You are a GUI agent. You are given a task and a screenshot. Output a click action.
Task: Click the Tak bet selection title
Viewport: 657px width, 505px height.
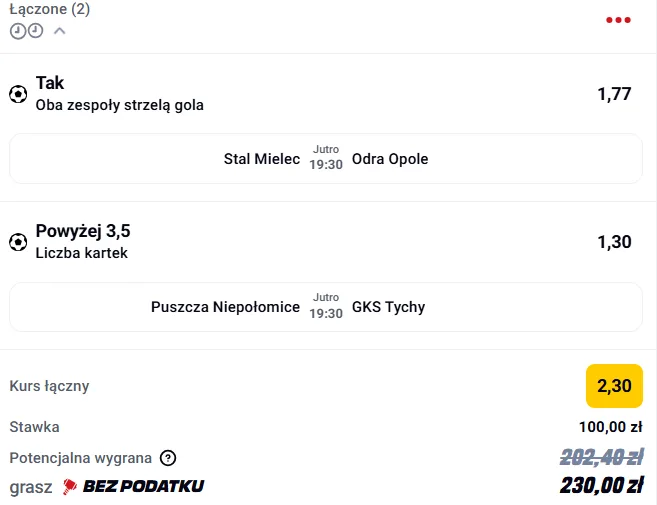pyautogui.click(x=50, y=83)
